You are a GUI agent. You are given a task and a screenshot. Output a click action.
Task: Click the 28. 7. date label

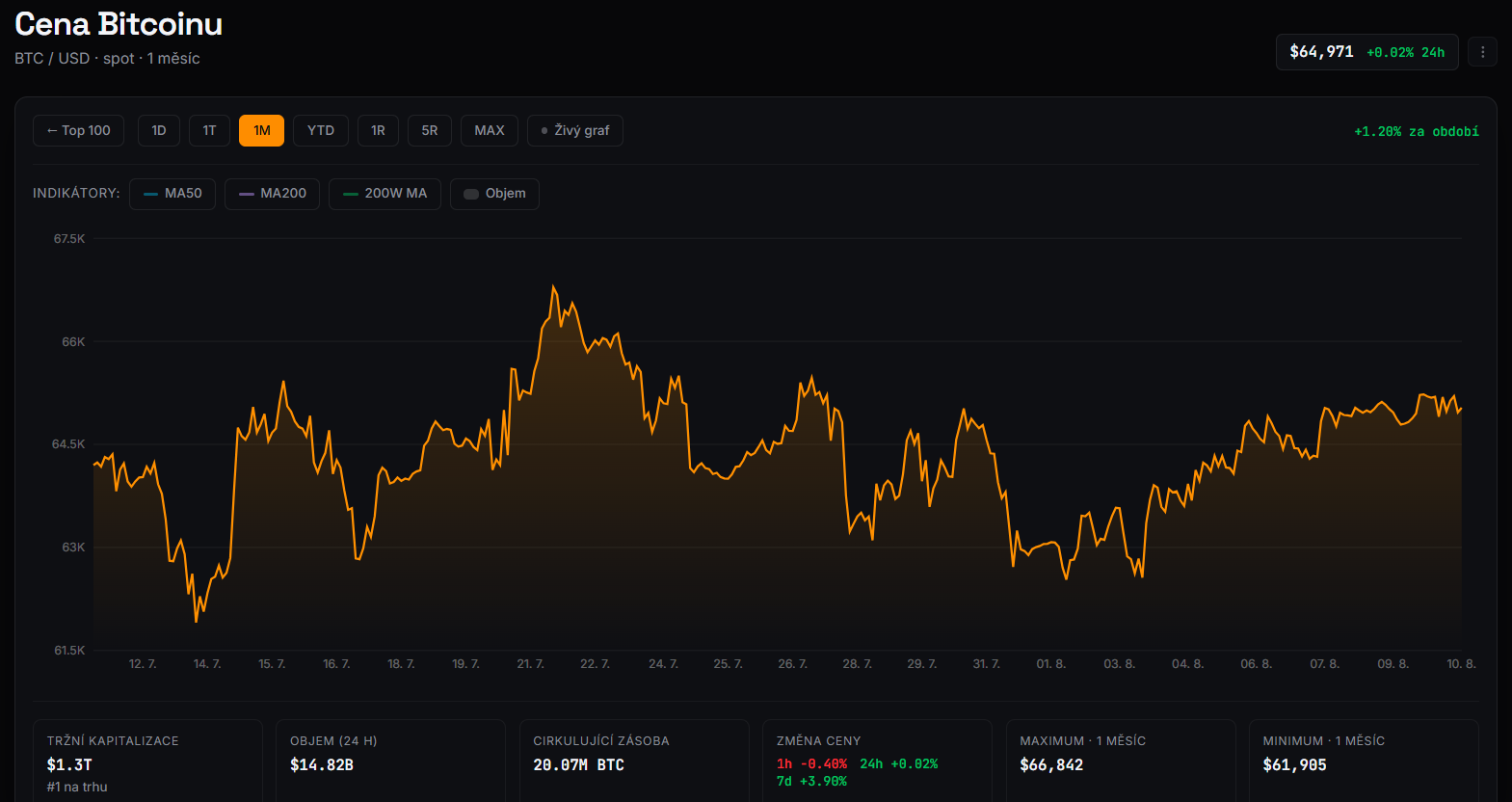point(857,664)
